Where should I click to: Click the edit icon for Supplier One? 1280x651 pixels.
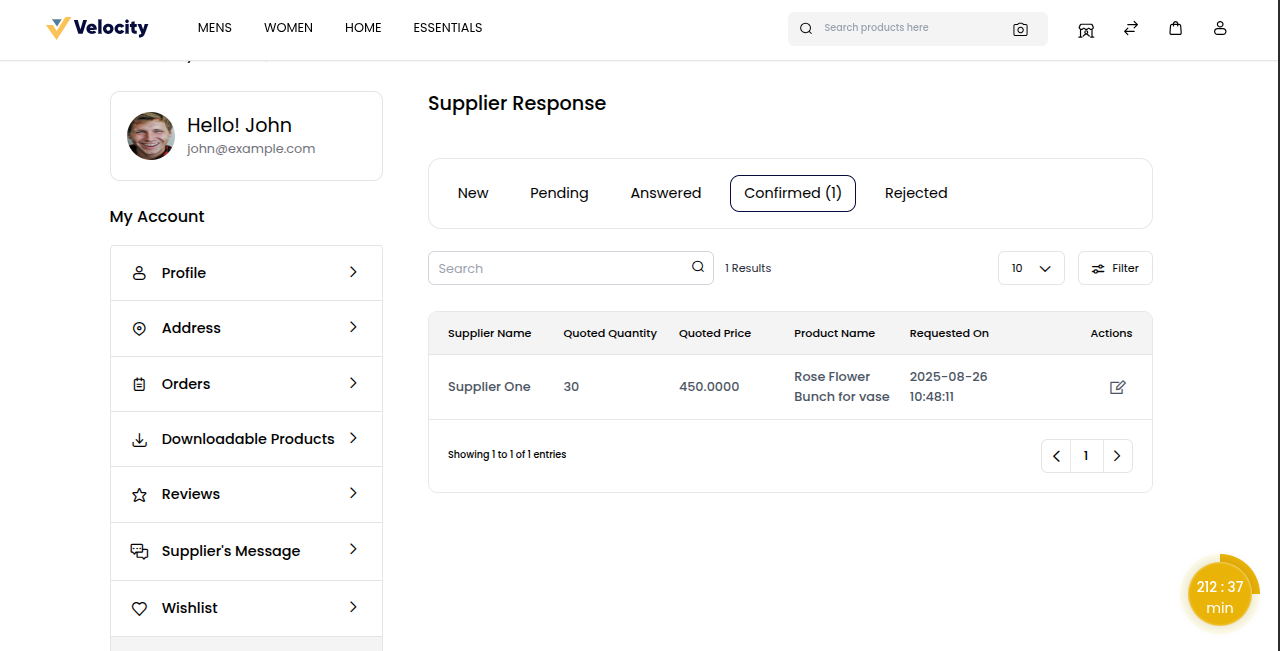[x=1118, y=387]
